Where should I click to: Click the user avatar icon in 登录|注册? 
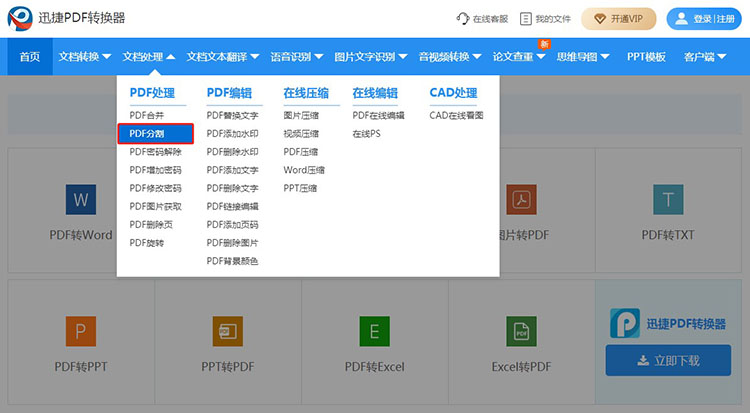tap(681, 19)
